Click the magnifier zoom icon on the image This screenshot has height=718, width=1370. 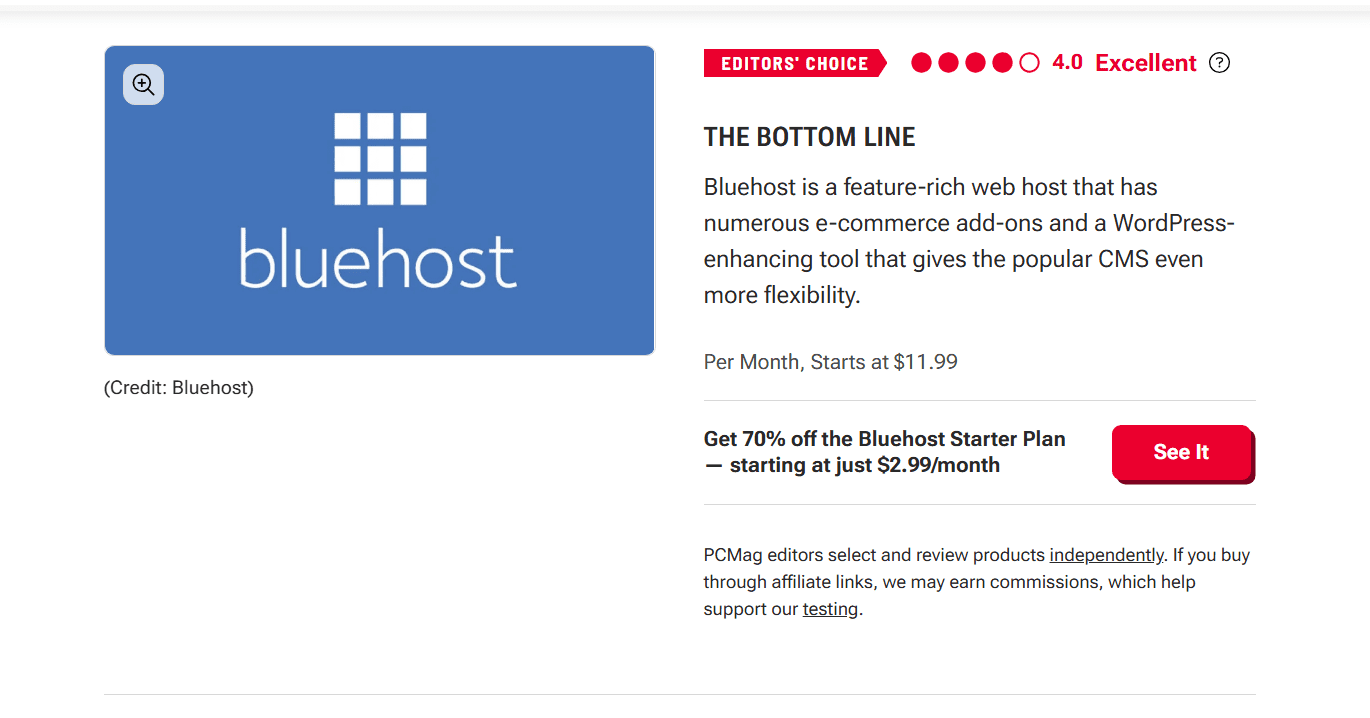coord(143,85)
